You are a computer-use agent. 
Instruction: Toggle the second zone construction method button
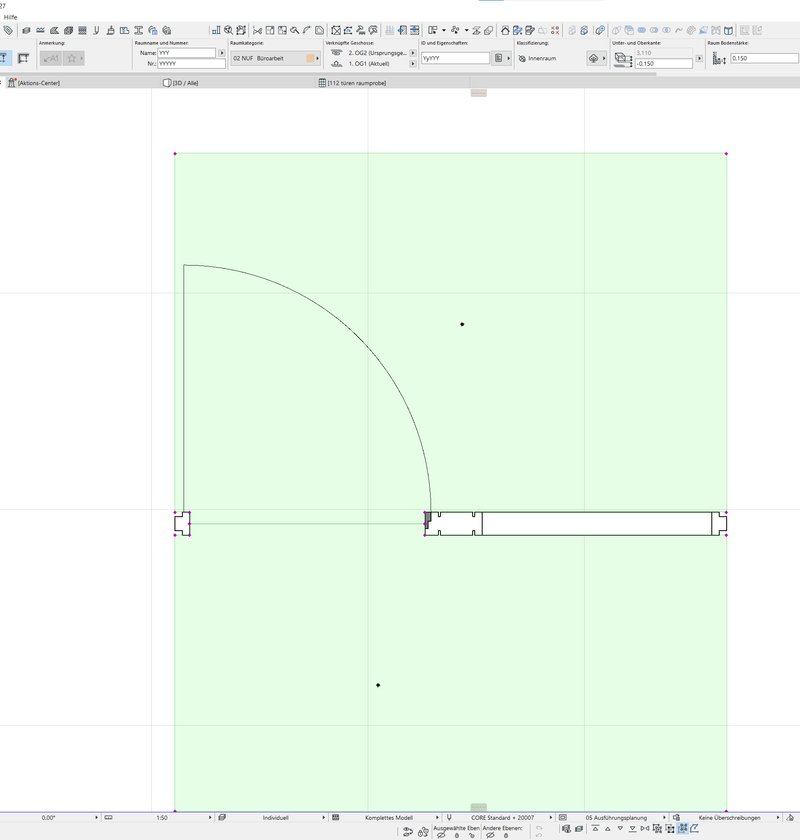coord(23,58)
